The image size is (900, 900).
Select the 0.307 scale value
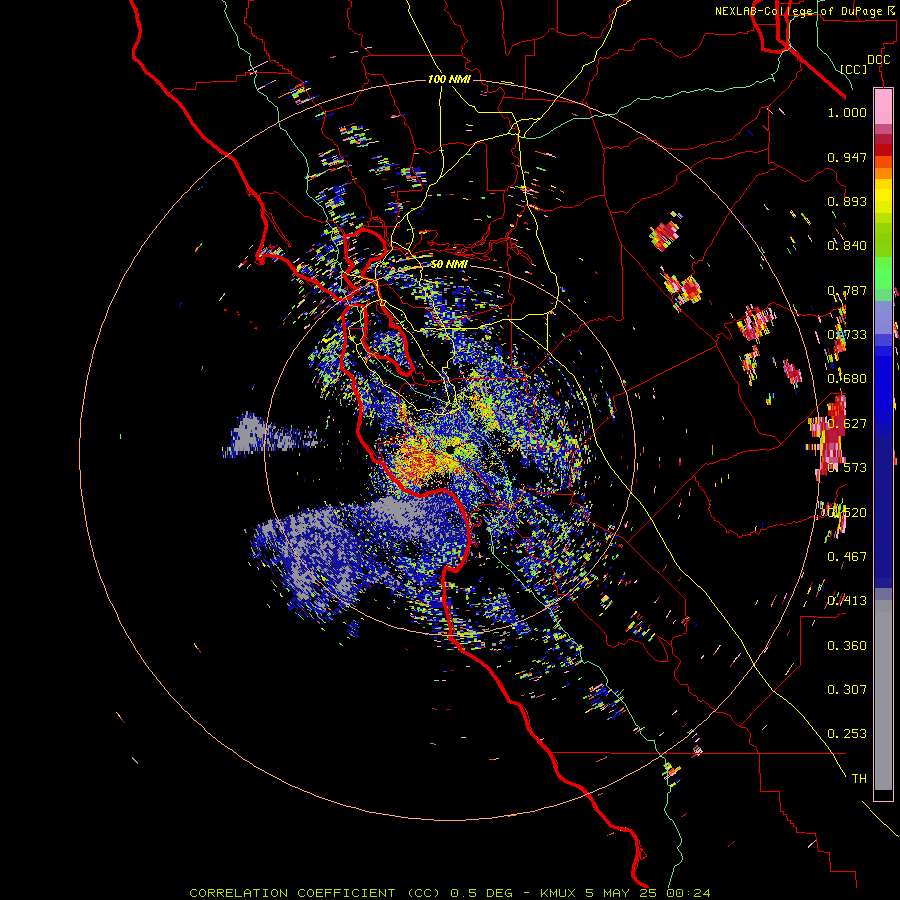pyautogui.click(x=847, y=689)
